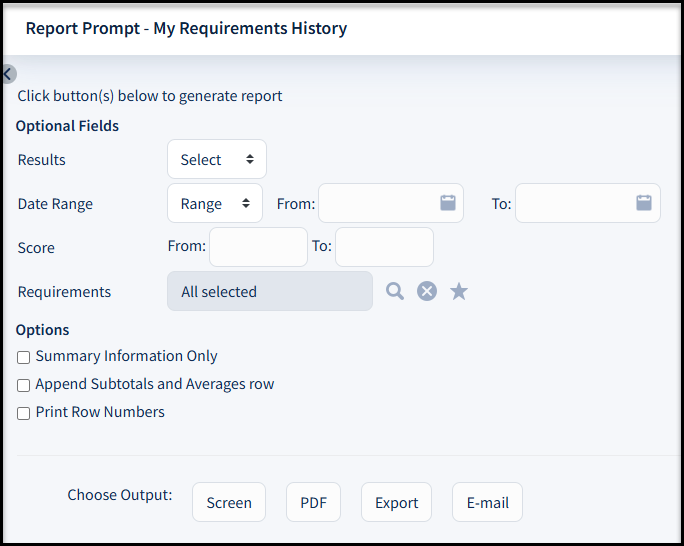This screenshot has height=546, width=684.
Task: Toggle the Print Row Numbers checkbox
Action: point(24,413)
